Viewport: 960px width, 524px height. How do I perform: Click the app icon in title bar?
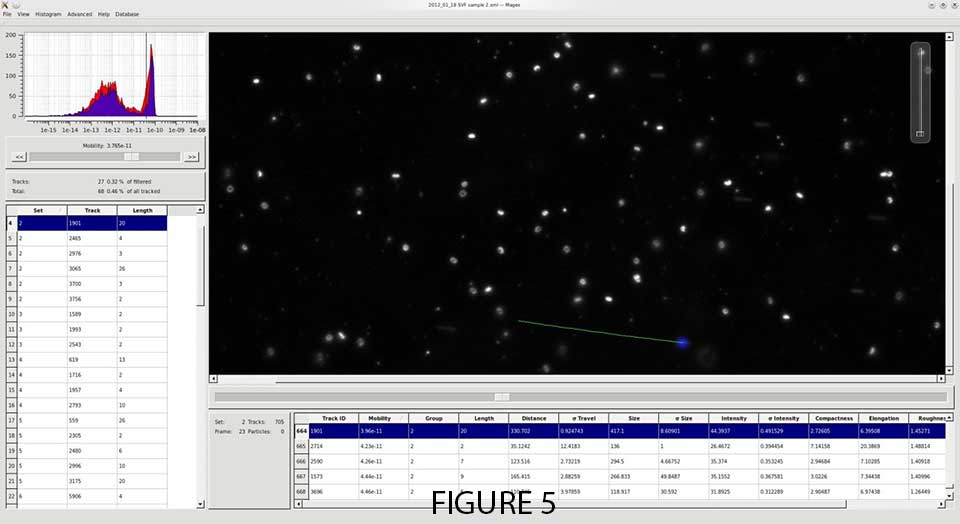pyautogui.click(x=6, y=5)
